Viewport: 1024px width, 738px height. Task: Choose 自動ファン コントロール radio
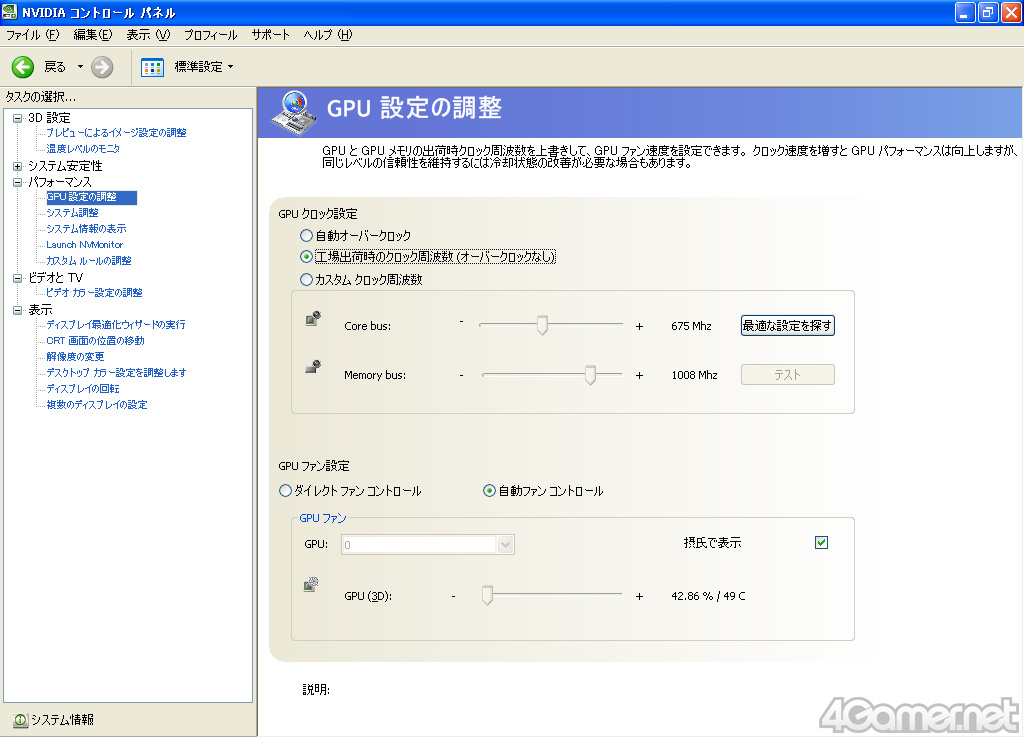tap(488, 490)
